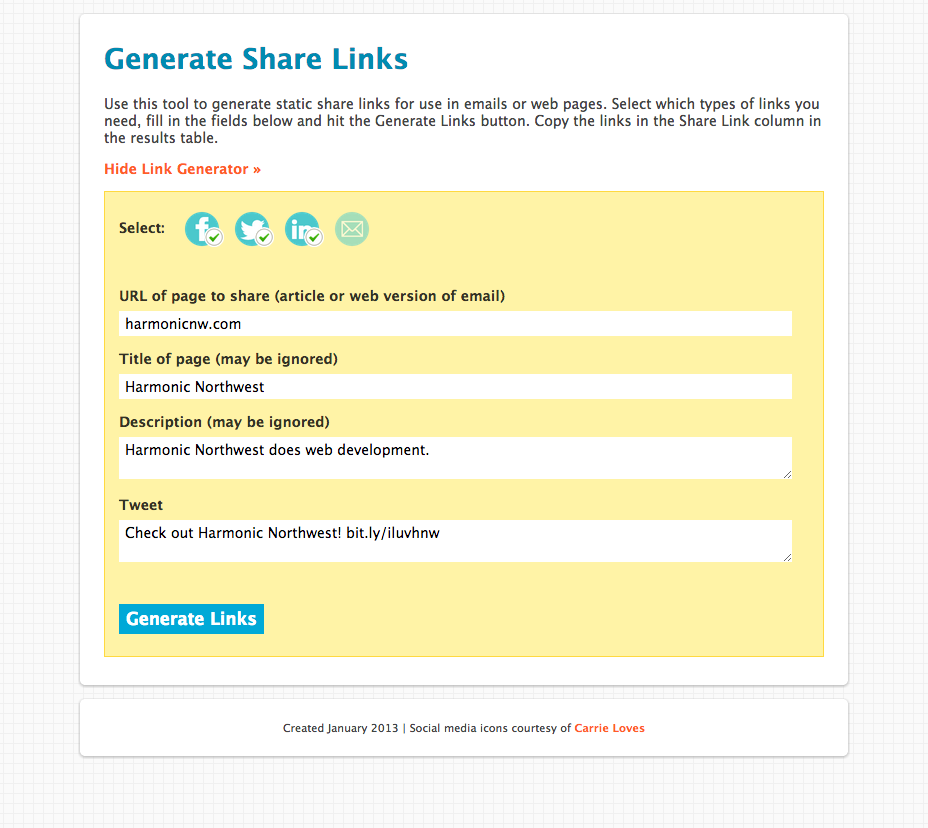
Task: Open the Carrie Loves link
Action: tap(609, 728)
